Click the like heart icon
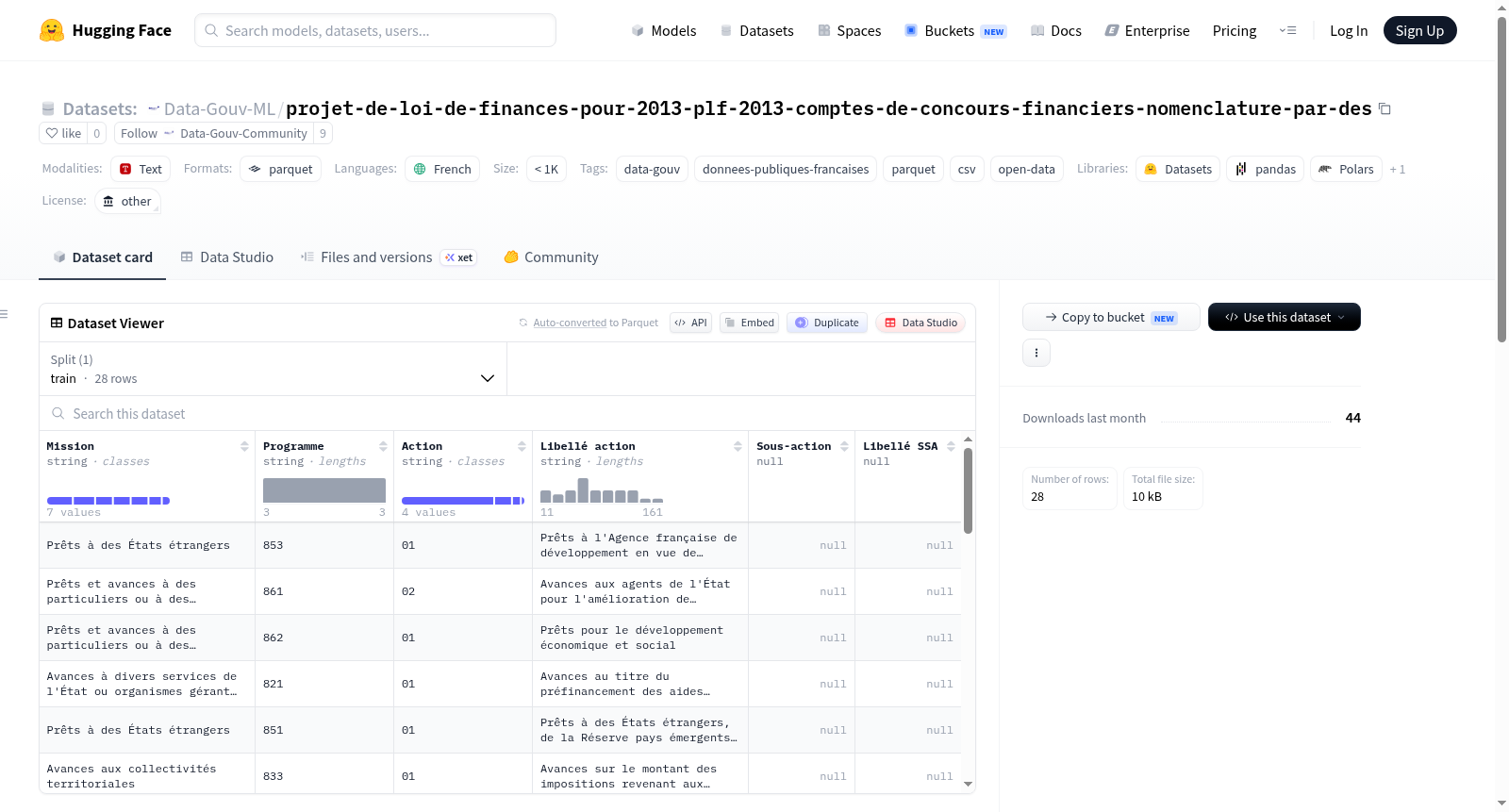This screenshot has height=812, width=1509. pyautogui.click(x=52, y=133)
